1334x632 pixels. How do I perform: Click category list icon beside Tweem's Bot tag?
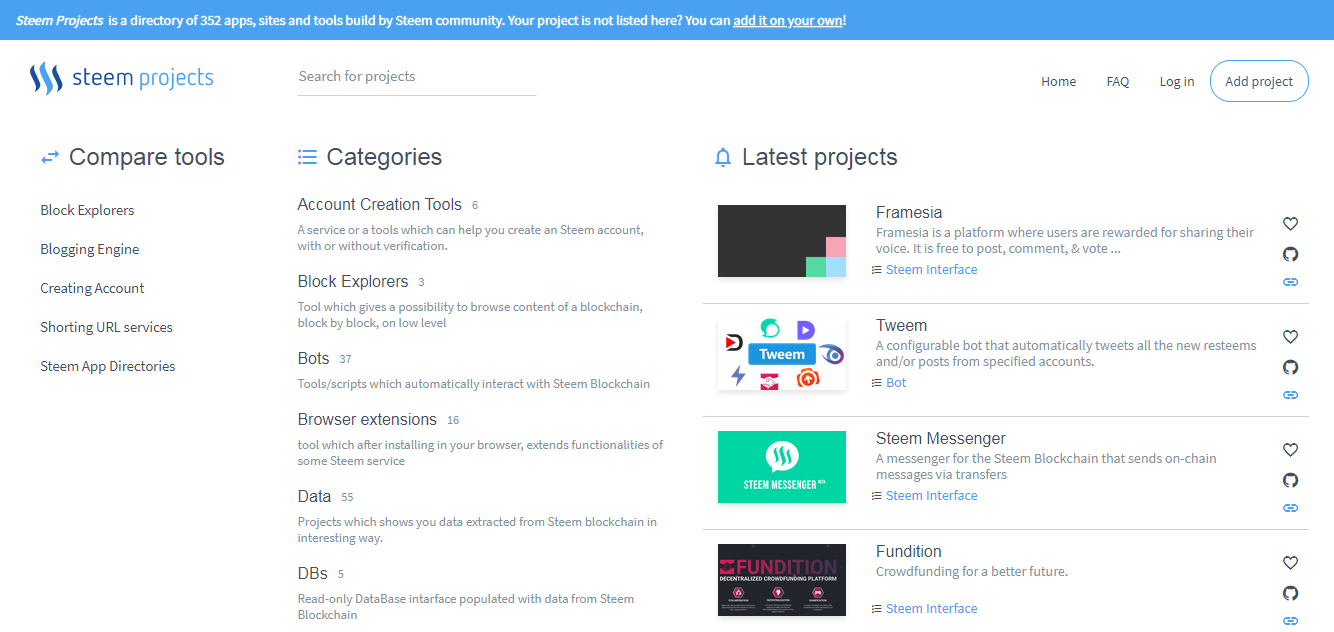click(877, 383)
